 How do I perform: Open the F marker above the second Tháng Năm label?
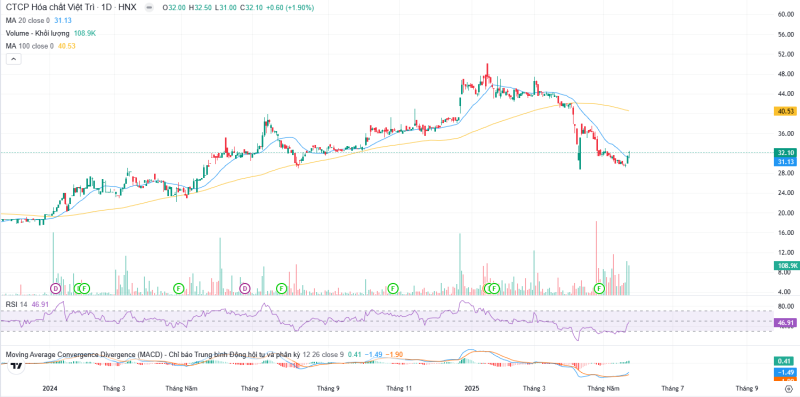(x=599, y=289)
